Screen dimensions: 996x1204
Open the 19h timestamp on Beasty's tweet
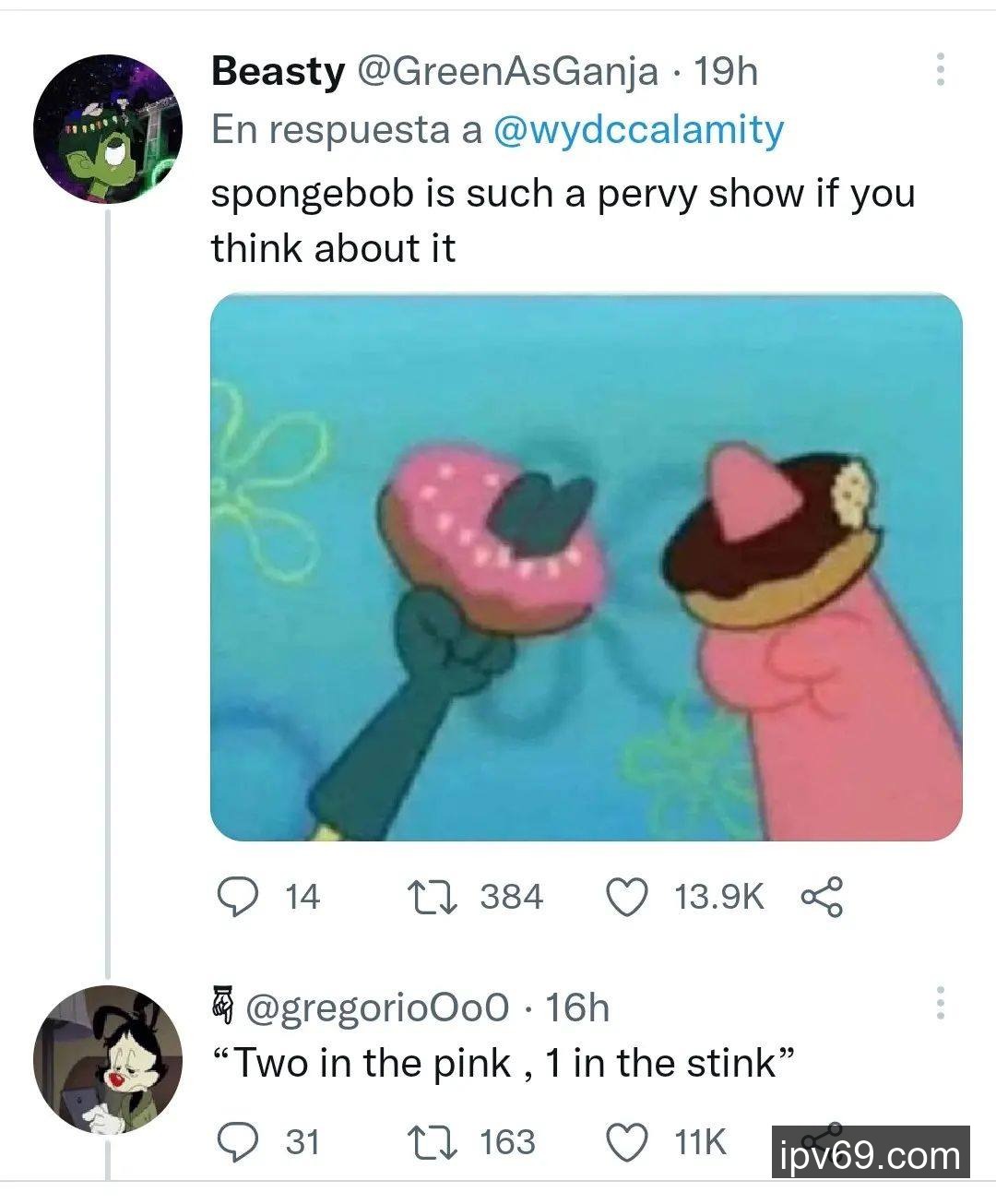click(x=725, y=71)
